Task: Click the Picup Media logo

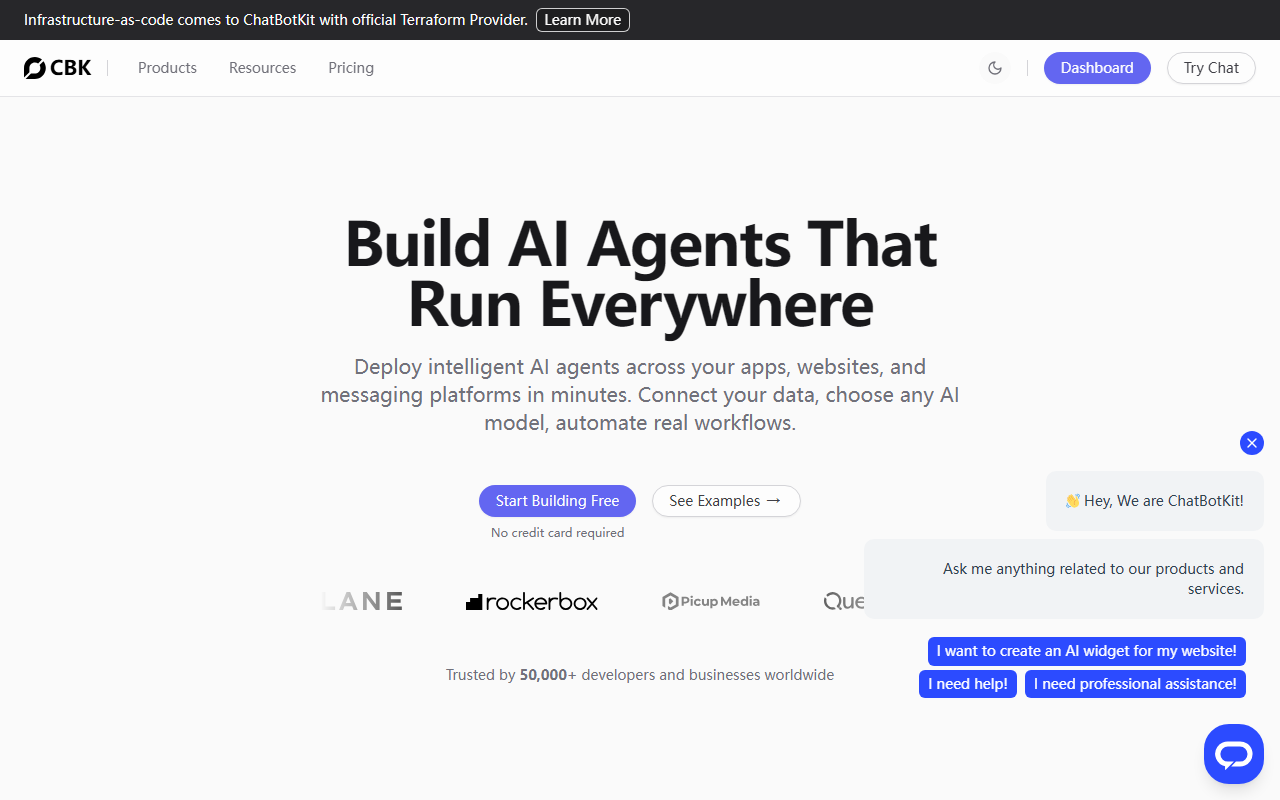Action: point(711,601)
